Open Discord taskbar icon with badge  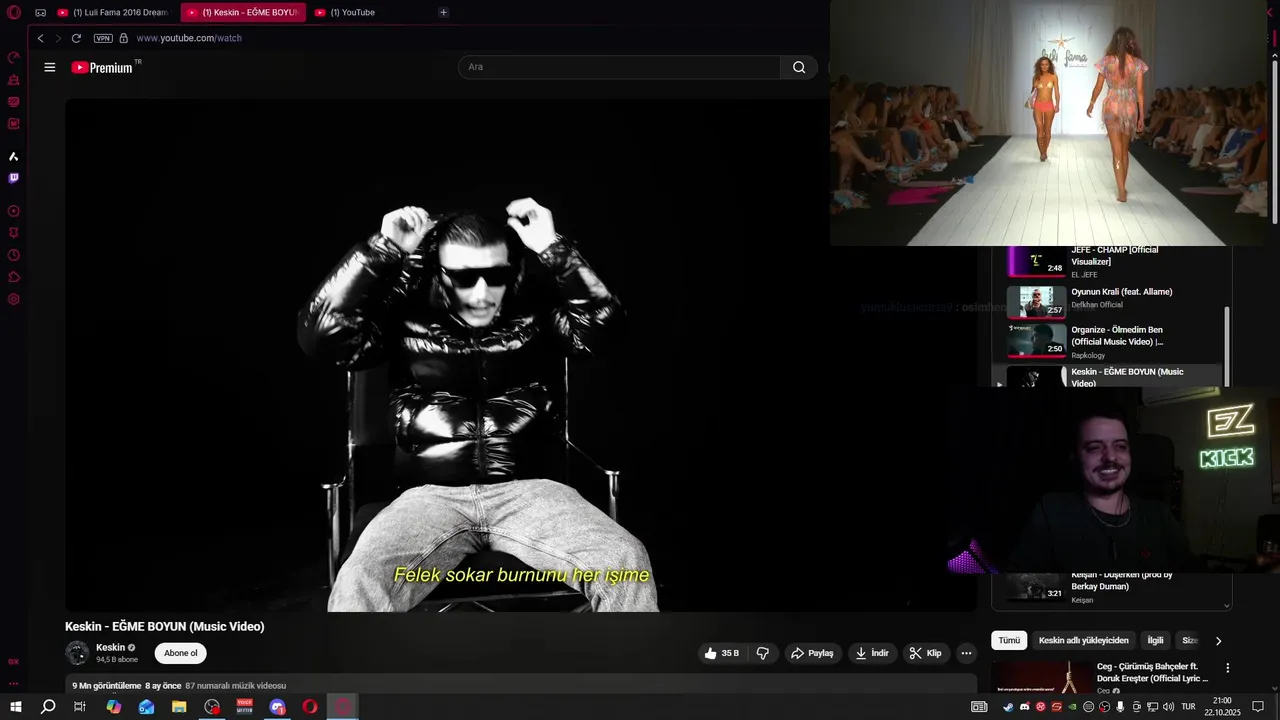278,707
